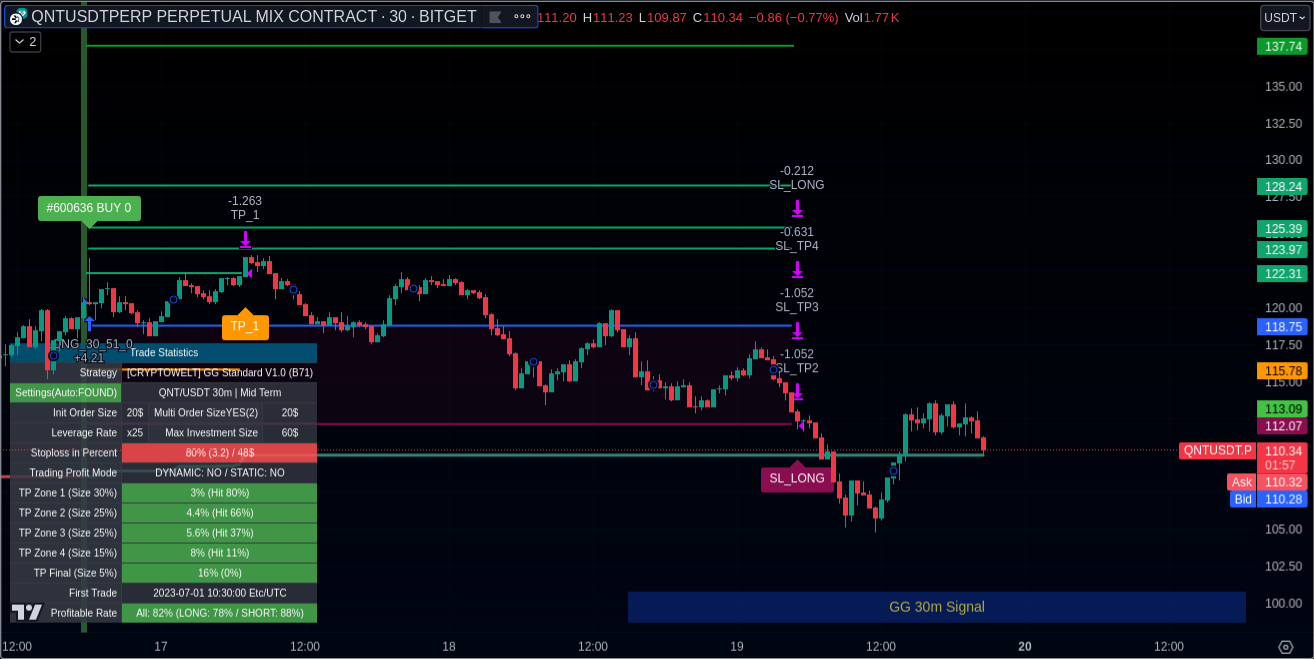This screenshot has width=1314, height=659.
Task: Expand the collapsed indicators legend showing 2
Action: click(x=25, y=42)
